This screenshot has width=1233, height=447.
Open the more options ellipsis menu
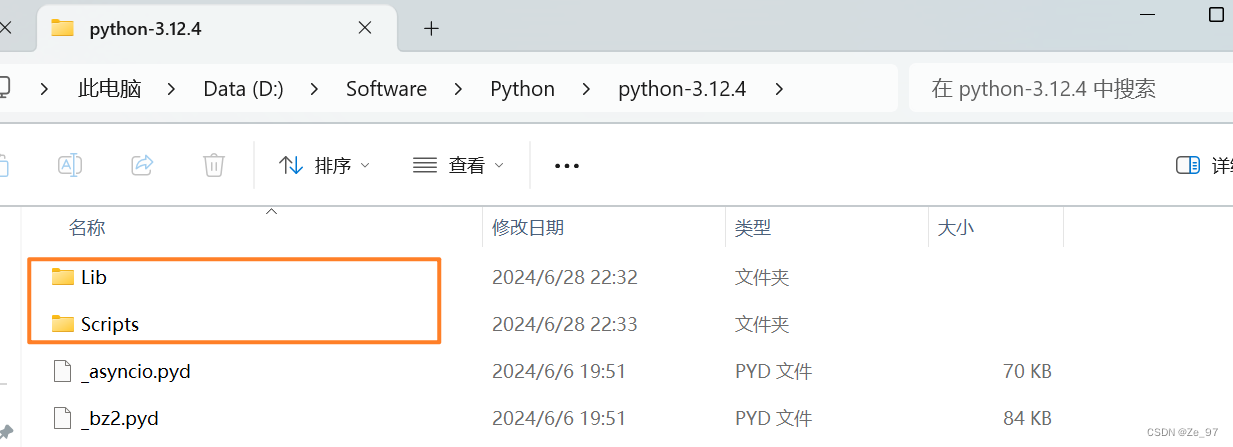pos(567,166)
